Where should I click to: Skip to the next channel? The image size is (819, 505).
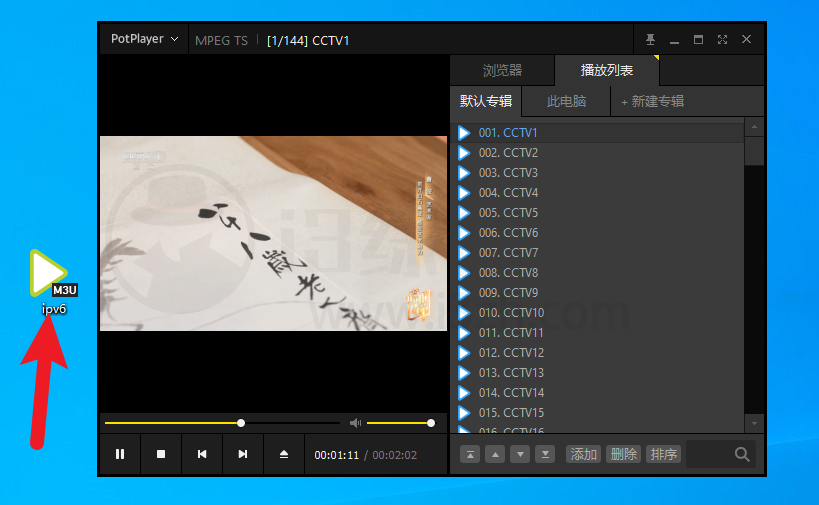click(242, 454)
